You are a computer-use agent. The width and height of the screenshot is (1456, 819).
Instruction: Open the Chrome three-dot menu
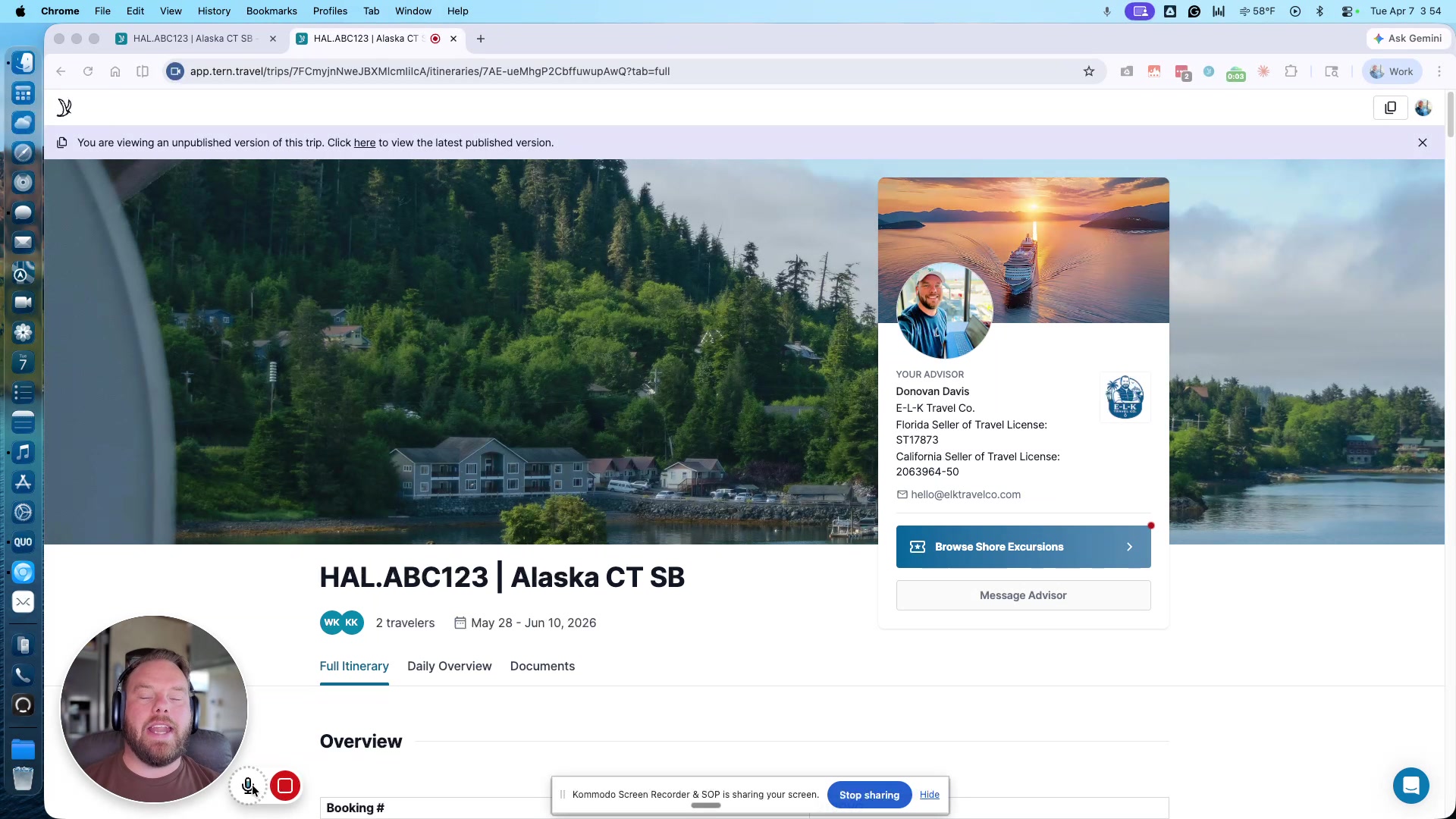[x=1439, y=71]
